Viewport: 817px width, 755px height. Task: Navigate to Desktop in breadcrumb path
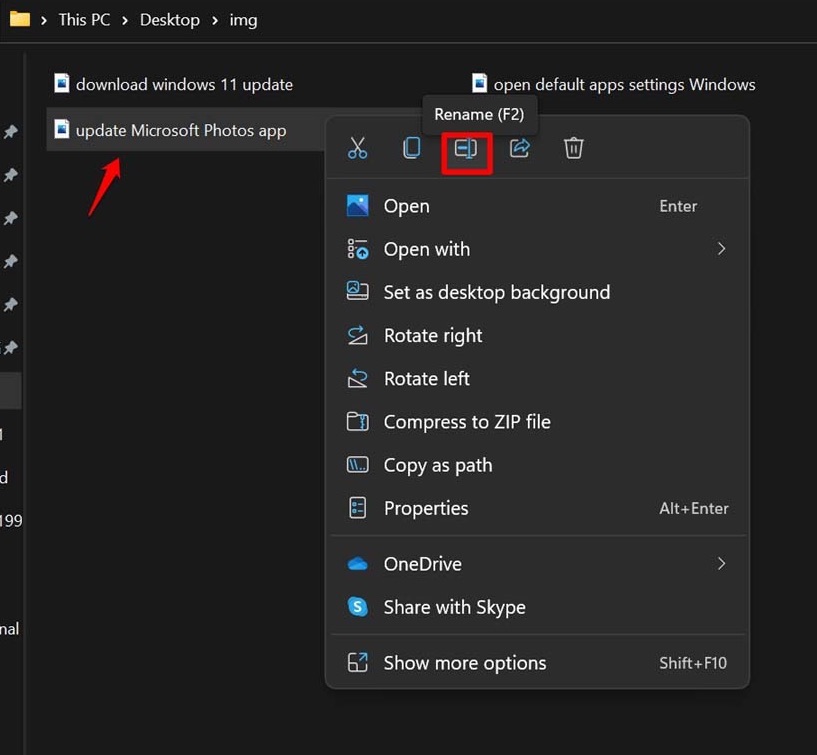click(169, 20)
